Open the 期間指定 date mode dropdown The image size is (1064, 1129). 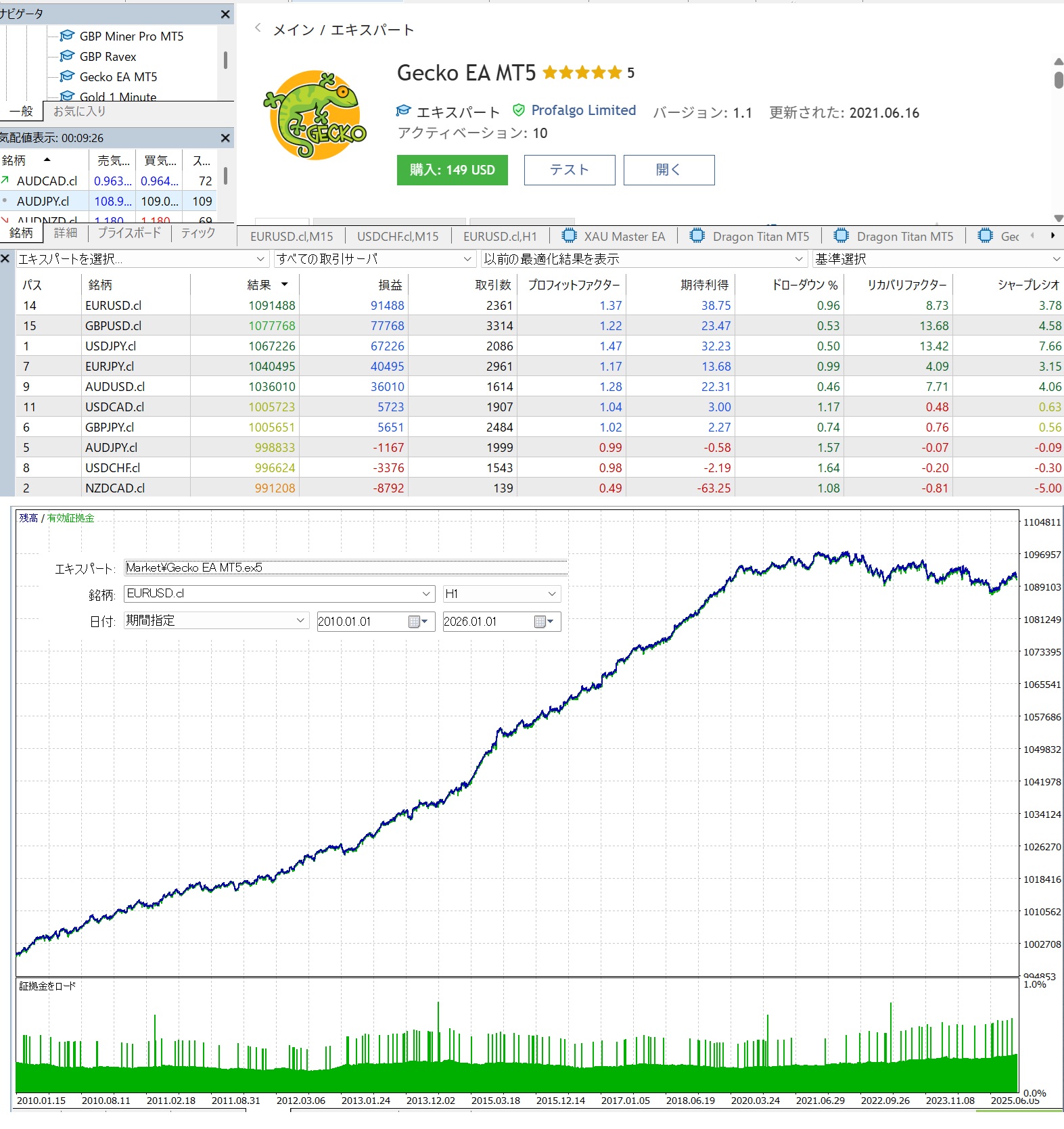216,620
